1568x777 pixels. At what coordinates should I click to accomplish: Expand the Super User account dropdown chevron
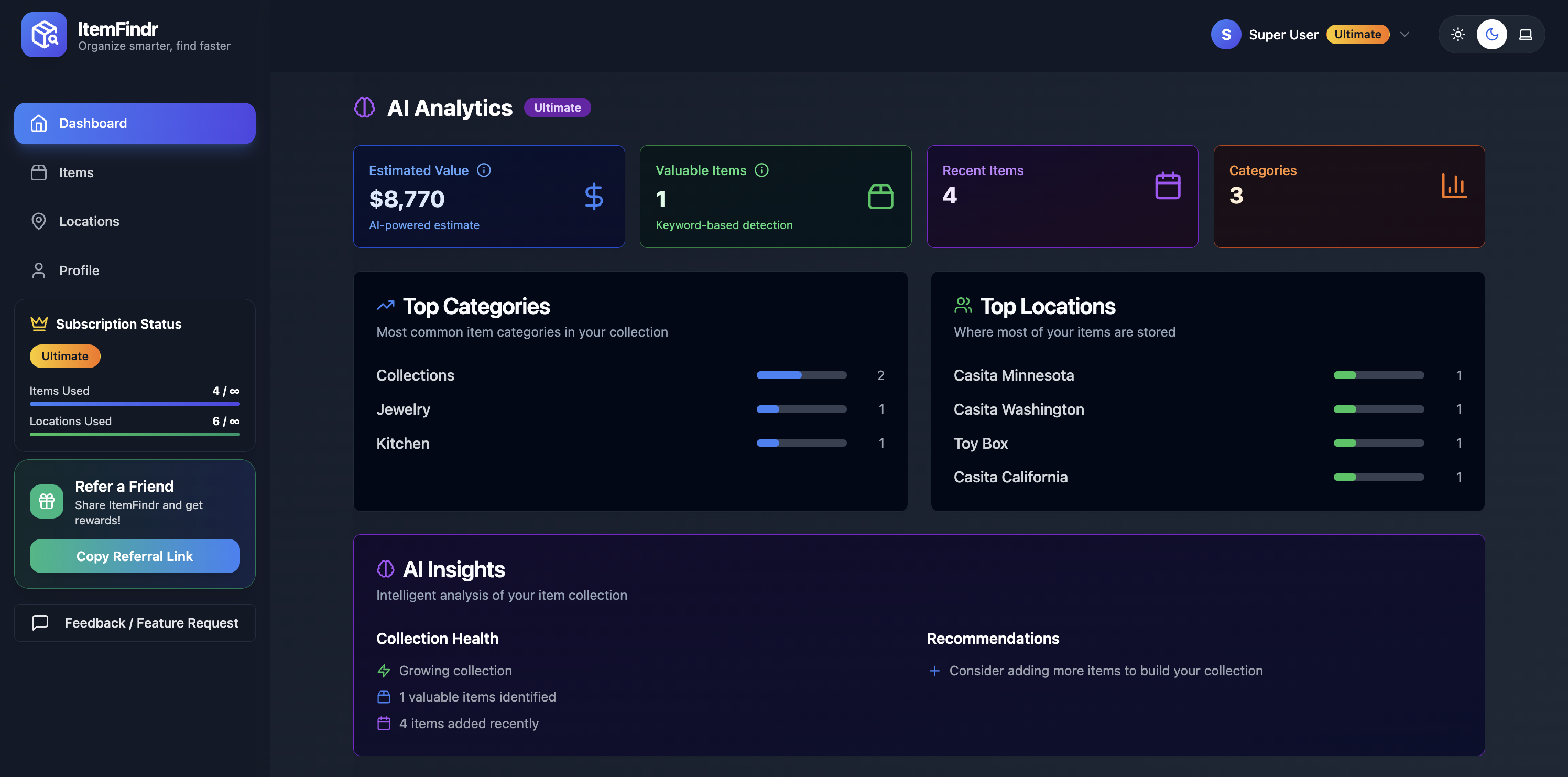pos(1405,35)
